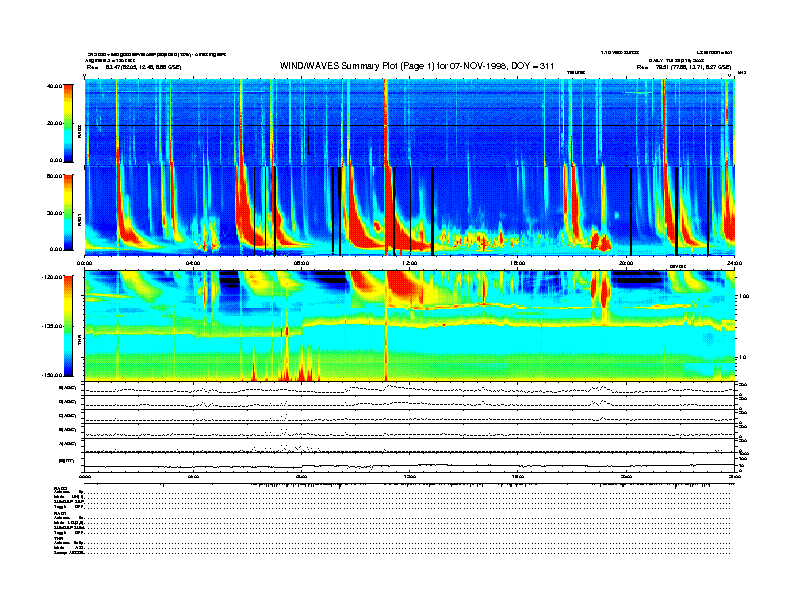Click the 100 frequency label right of the TNR panel
Image resolution: width=792 pixels, height=612 pixels.
[x=744, y=296]
